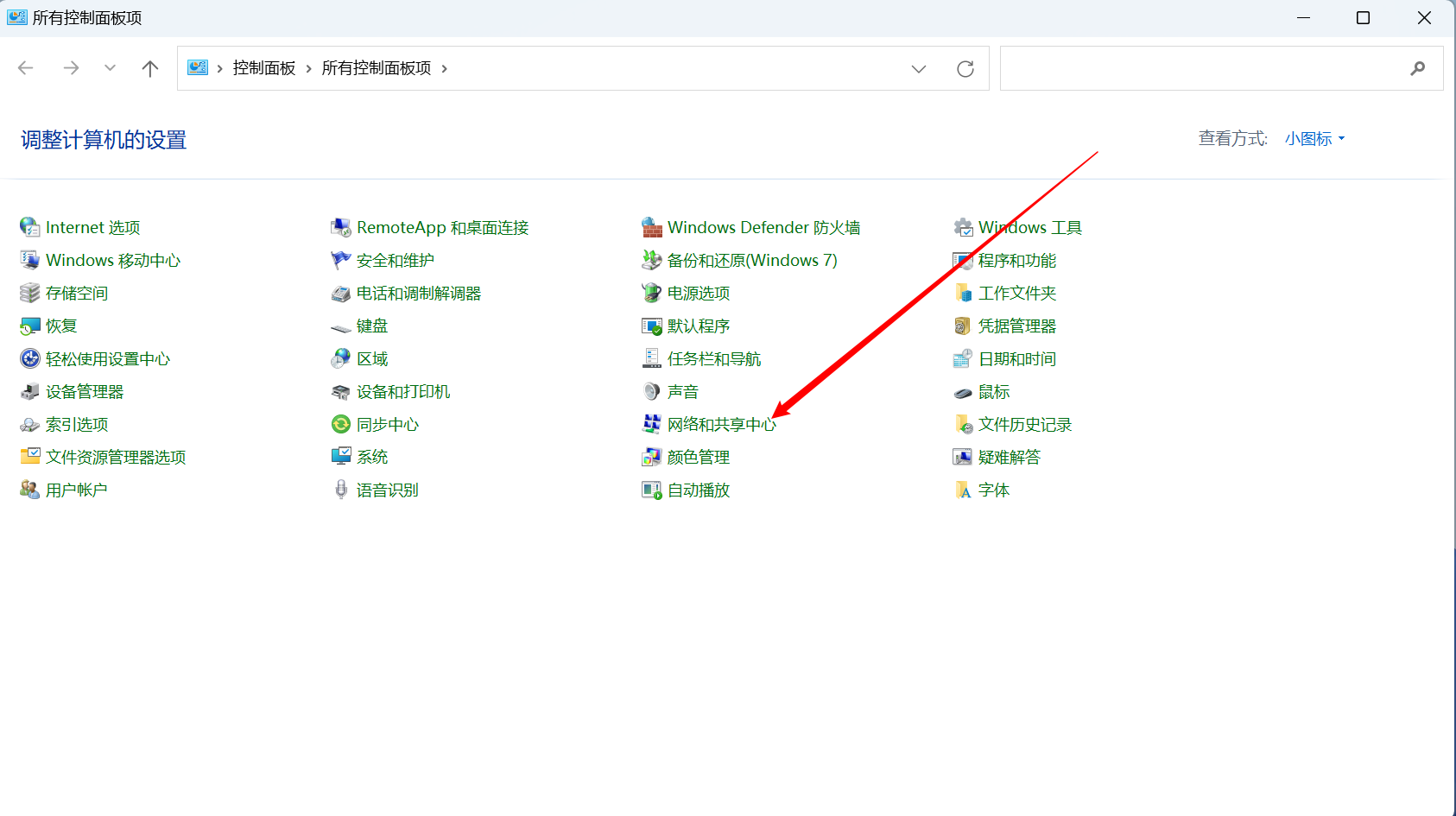Open 声音 (Sound) settings
The width and height of the screenshot is (1456, 816).
[x=682, y=391]
